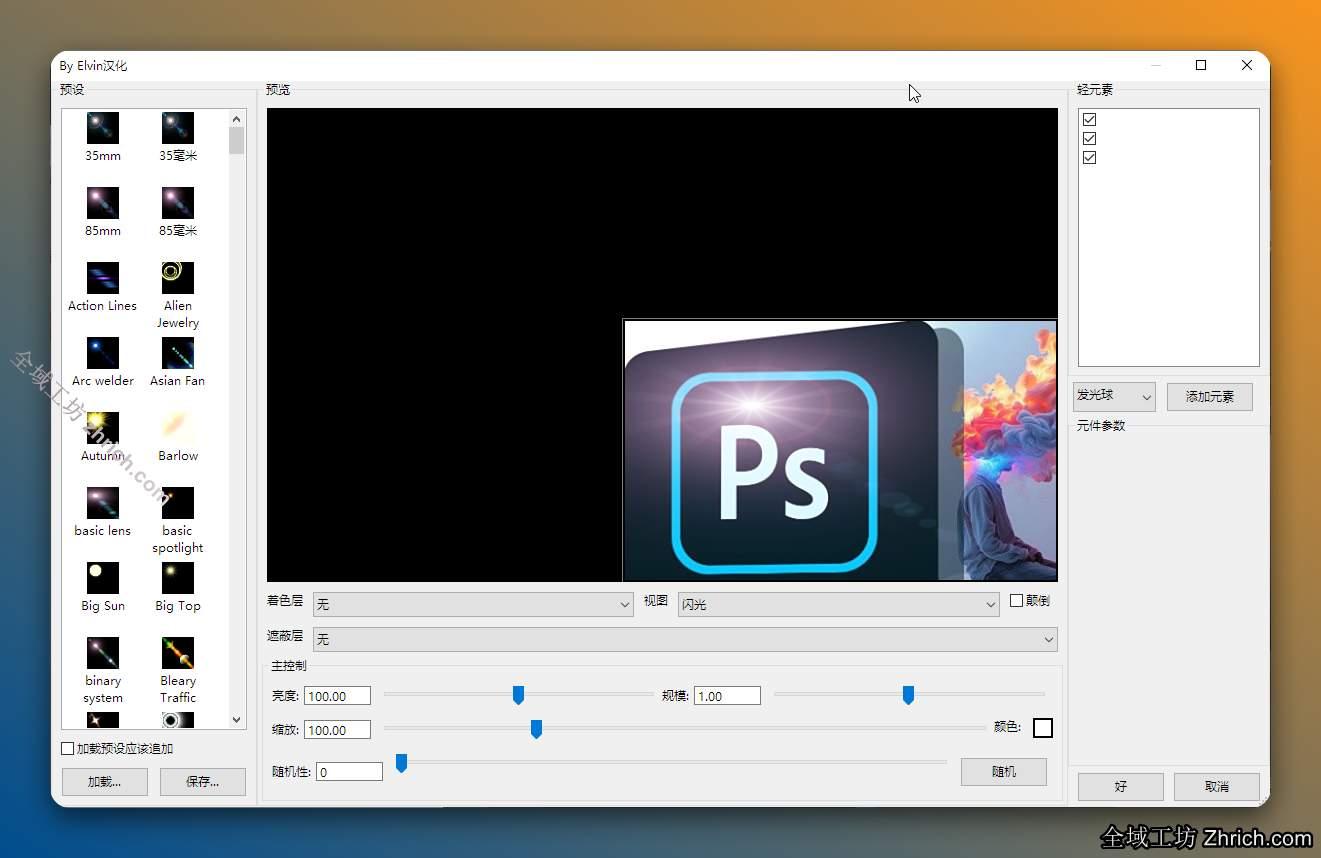Image resolution: width=1321 pixels, height=858 pixels.
Task: Open the 着色层 dropdown
Action: pos(473,604)
